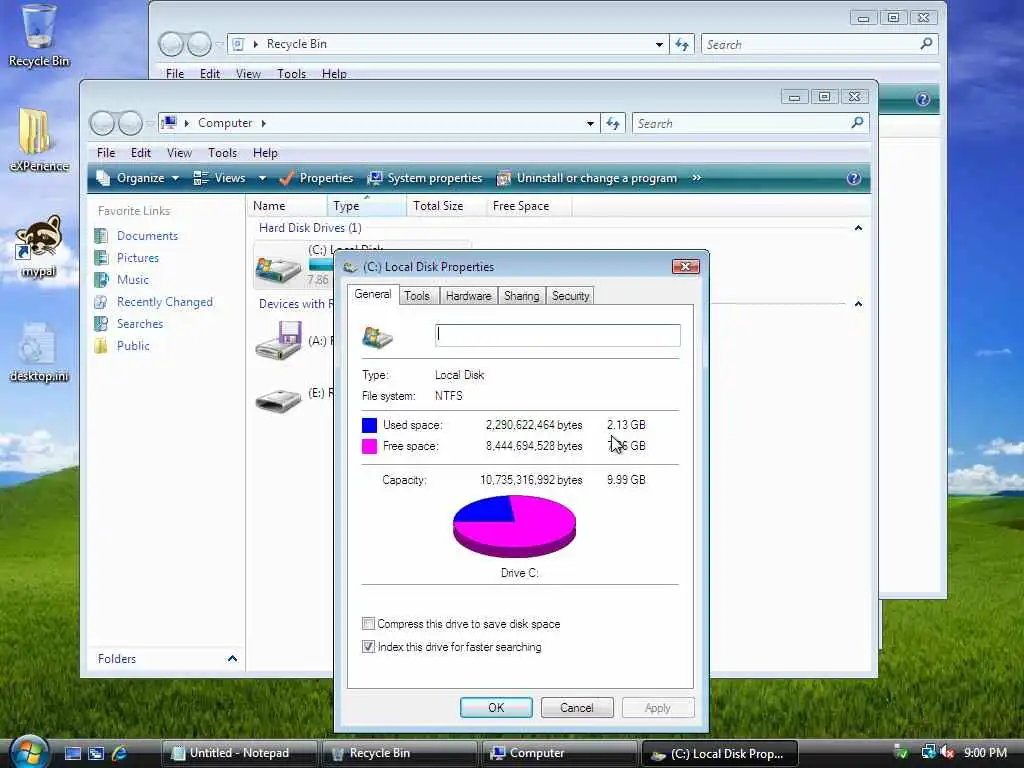
Task: Click Back button in Recycle Bin window
Action: coord(171,44)
